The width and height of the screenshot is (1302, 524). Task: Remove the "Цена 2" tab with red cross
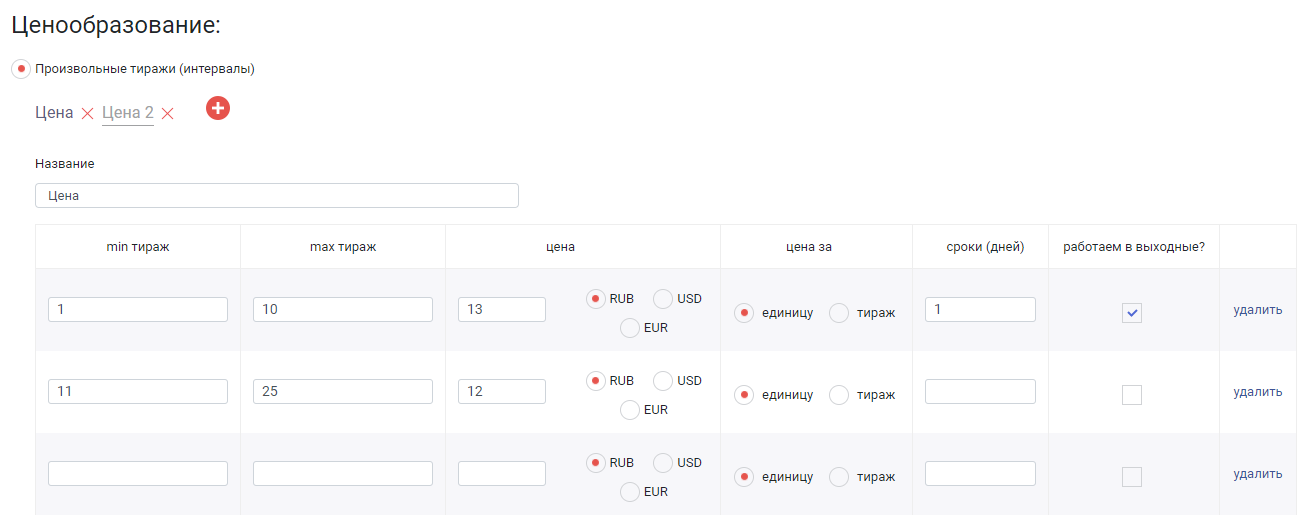coord(167,114)
